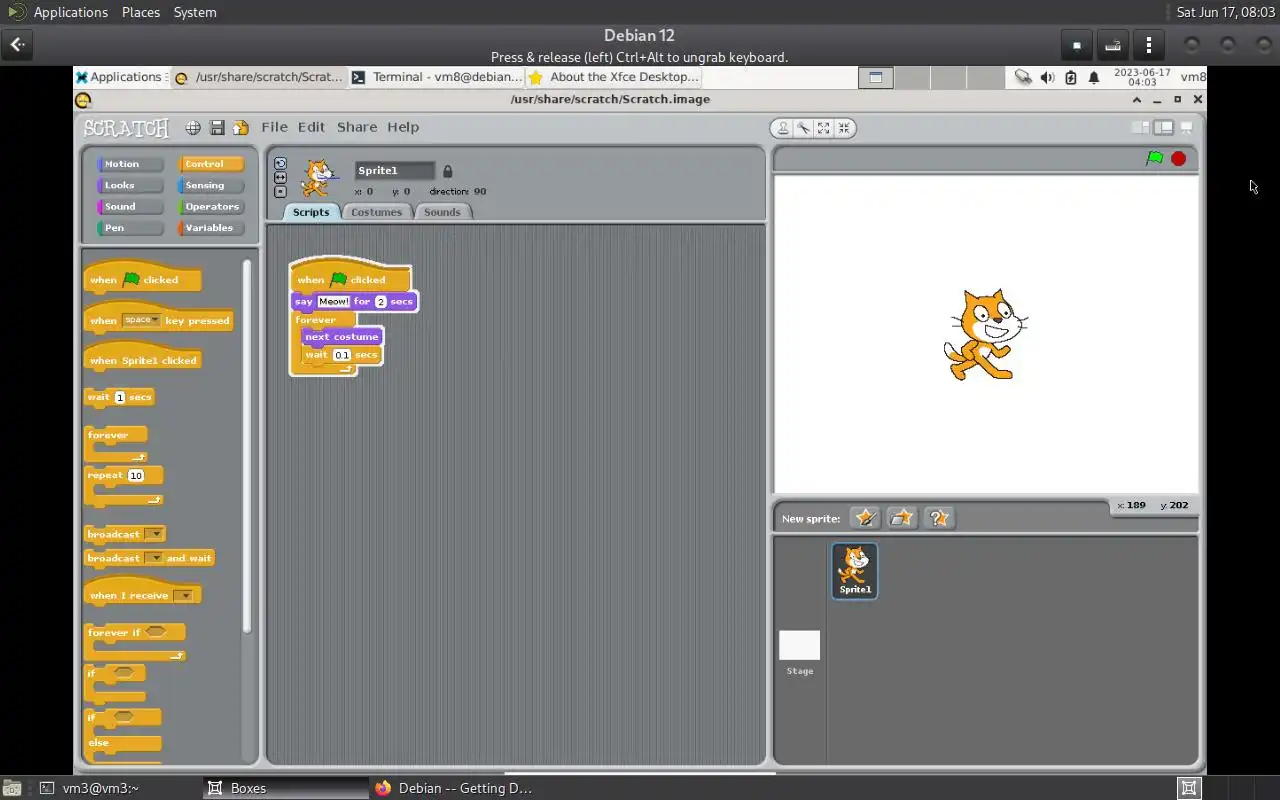Open the Variables blocks category
Image resolution: width=1280 pixels, height=800 pixels.
[212, 228]
